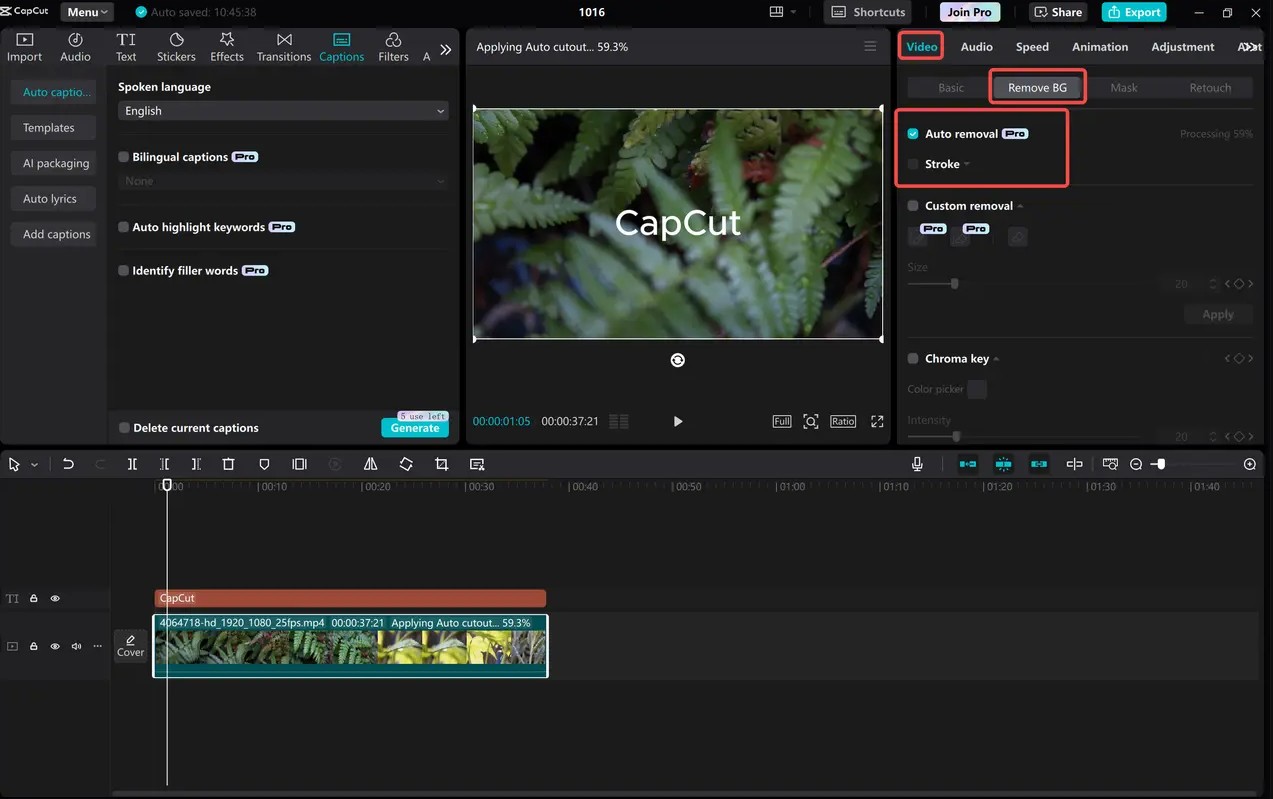Viewport: 1273px width, 799px height.
Task: Expand the Stroke options arrow
Action: (x=967, y=164)
